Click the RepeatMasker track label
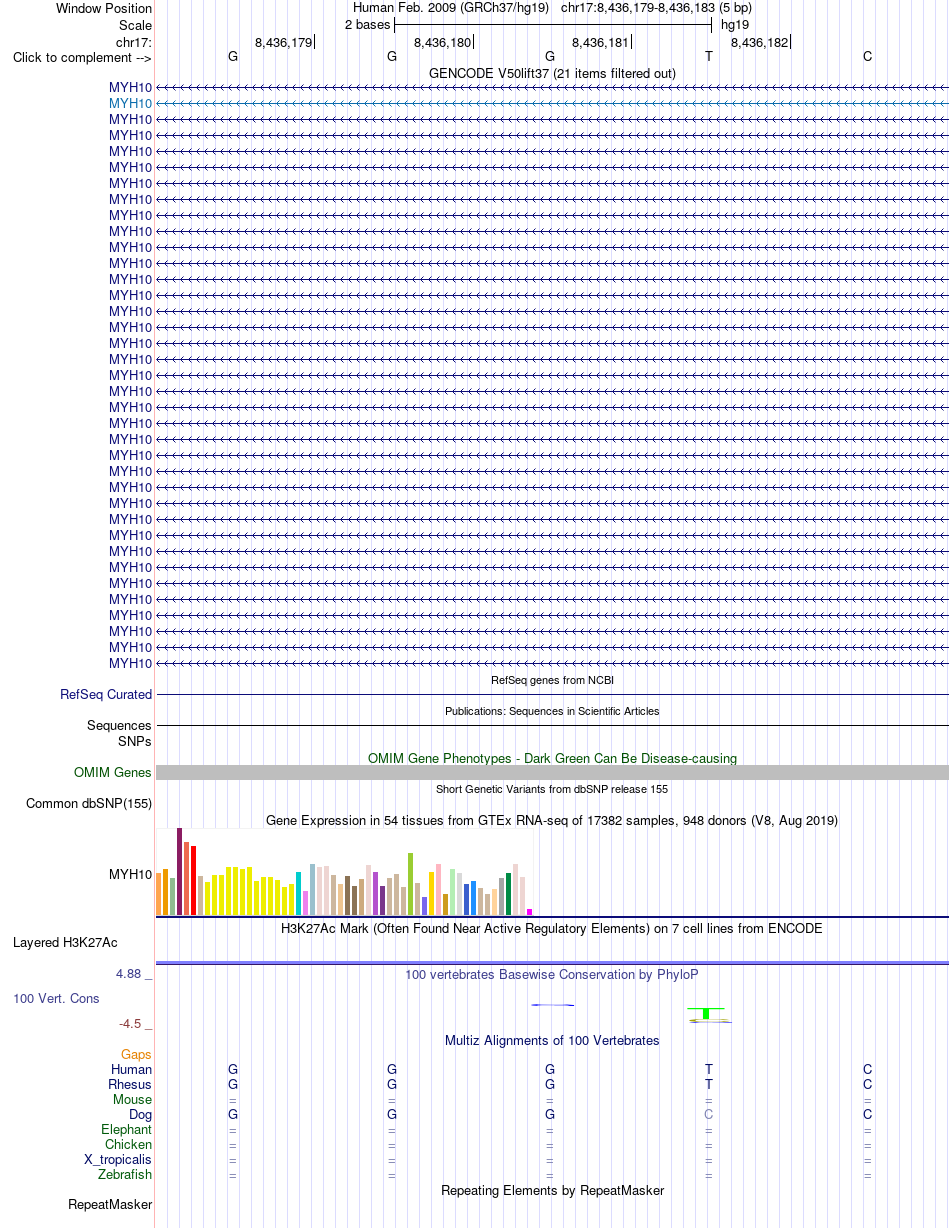 click(x=110, y=1204)
